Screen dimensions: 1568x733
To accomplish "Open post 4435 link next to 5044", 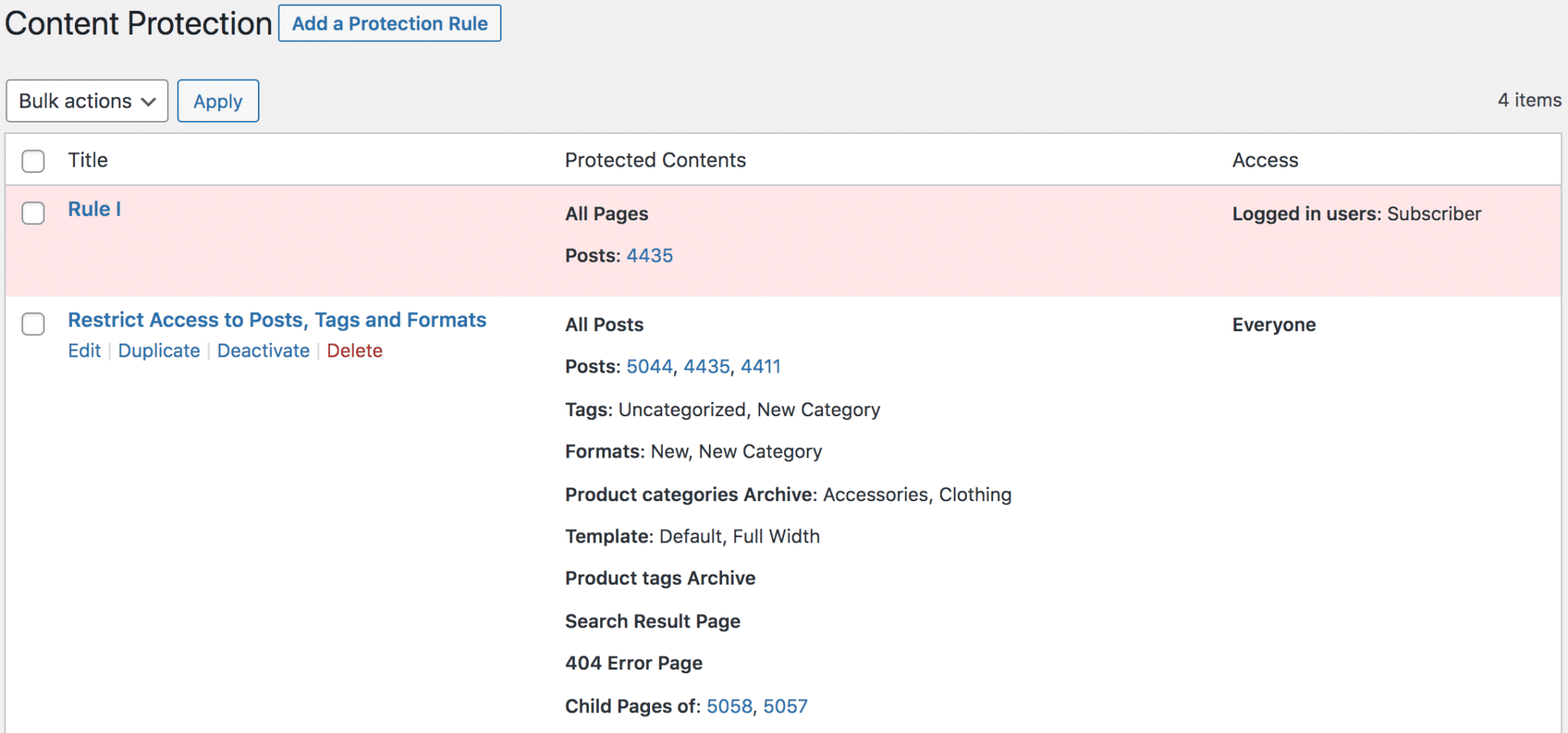I will point(707,366).
